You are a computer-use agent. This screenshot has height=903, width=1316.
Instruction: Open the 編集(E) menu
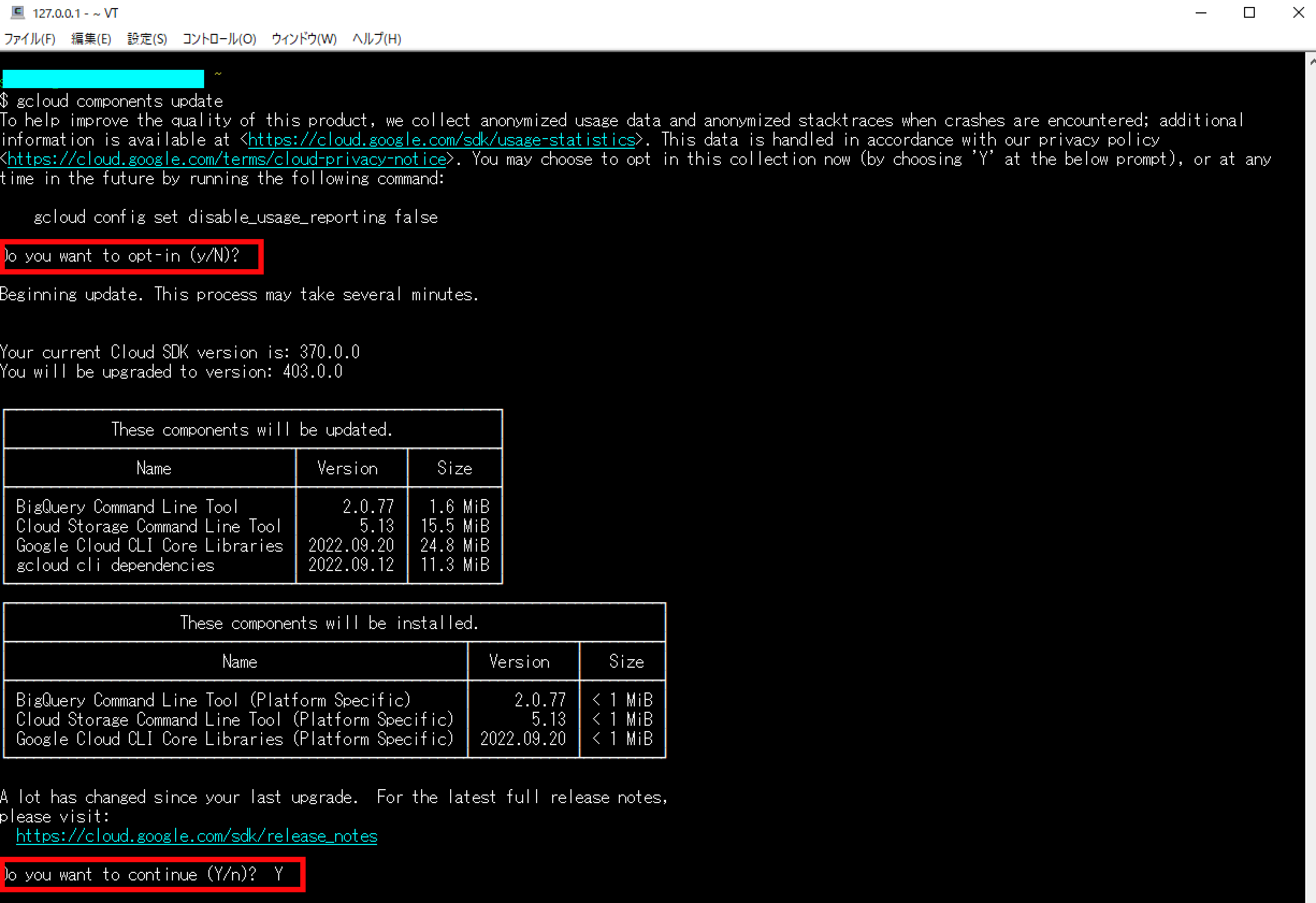[91, 39]
